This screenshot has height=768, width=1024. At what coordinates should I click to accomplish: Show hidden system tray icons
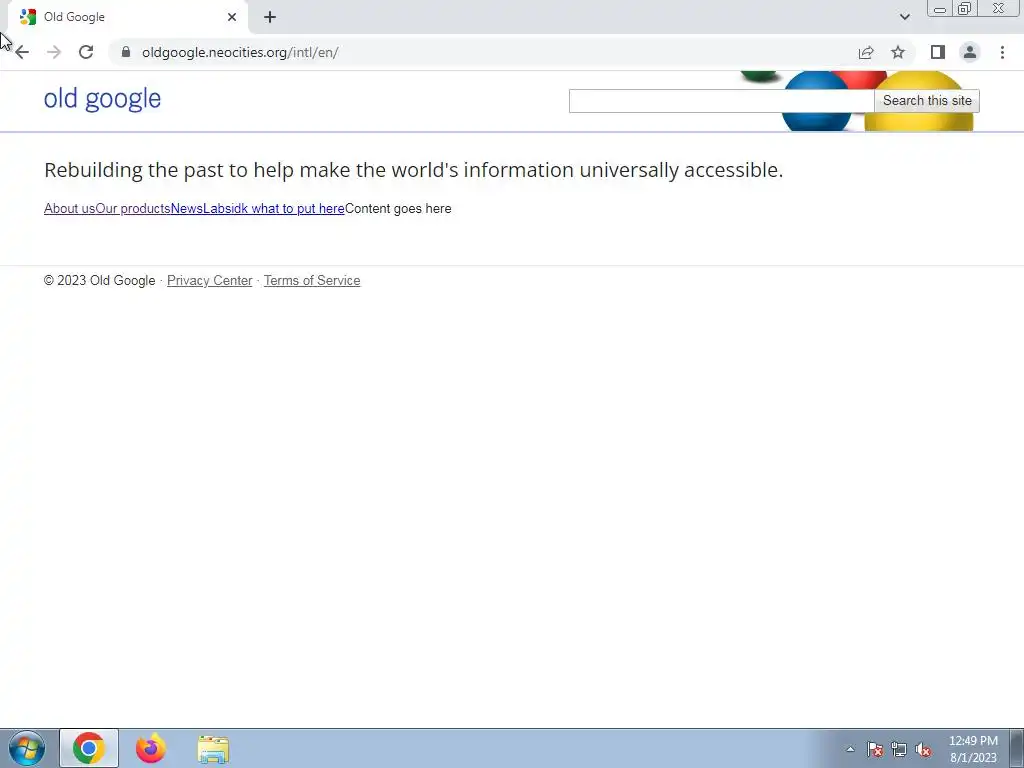click(x=850, y=749)
